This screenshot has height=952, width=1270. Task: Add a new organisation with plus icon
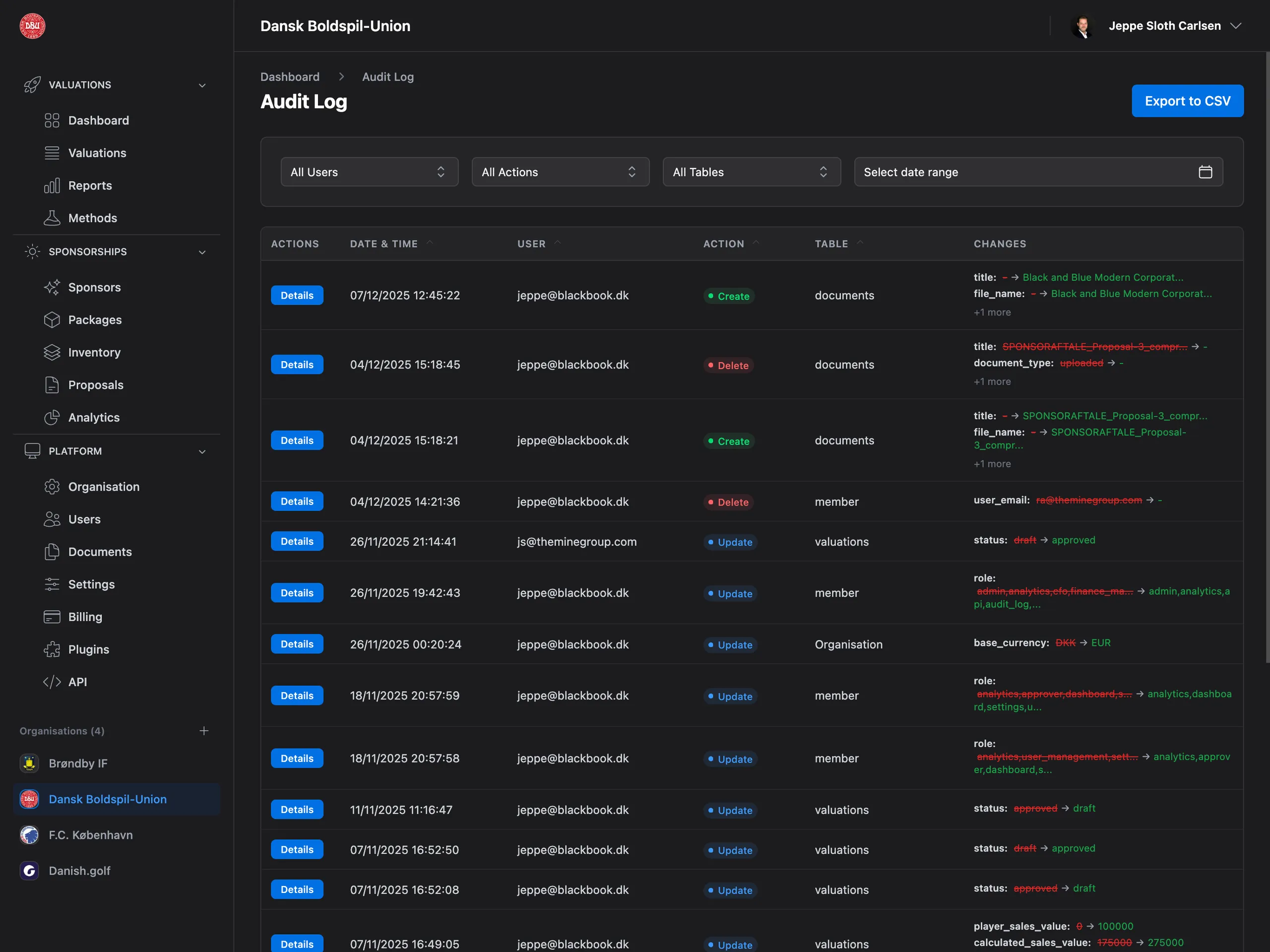pos(204,731)
